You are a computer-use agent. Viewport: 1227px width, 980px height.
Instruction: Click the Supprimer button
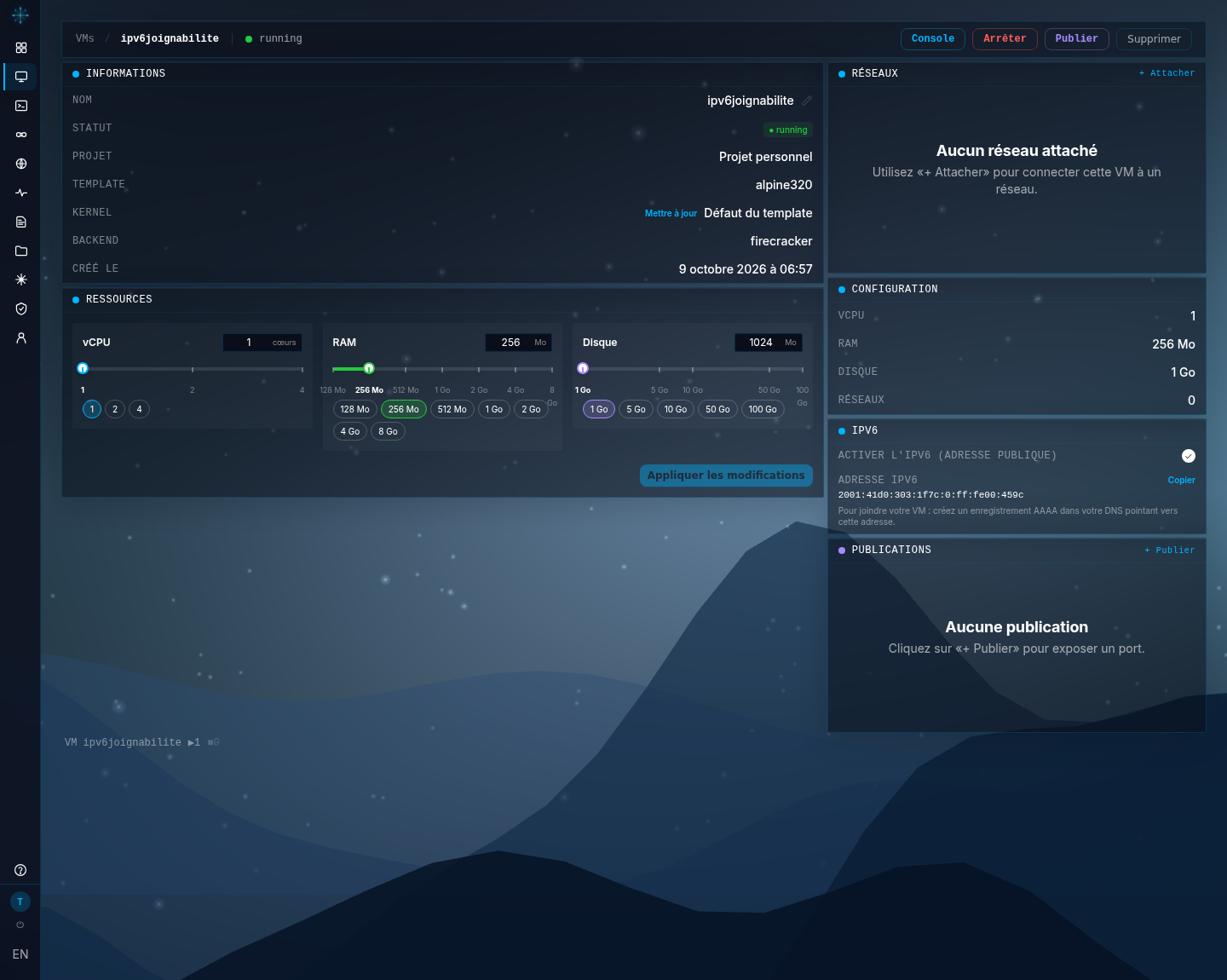point(1154,39)
